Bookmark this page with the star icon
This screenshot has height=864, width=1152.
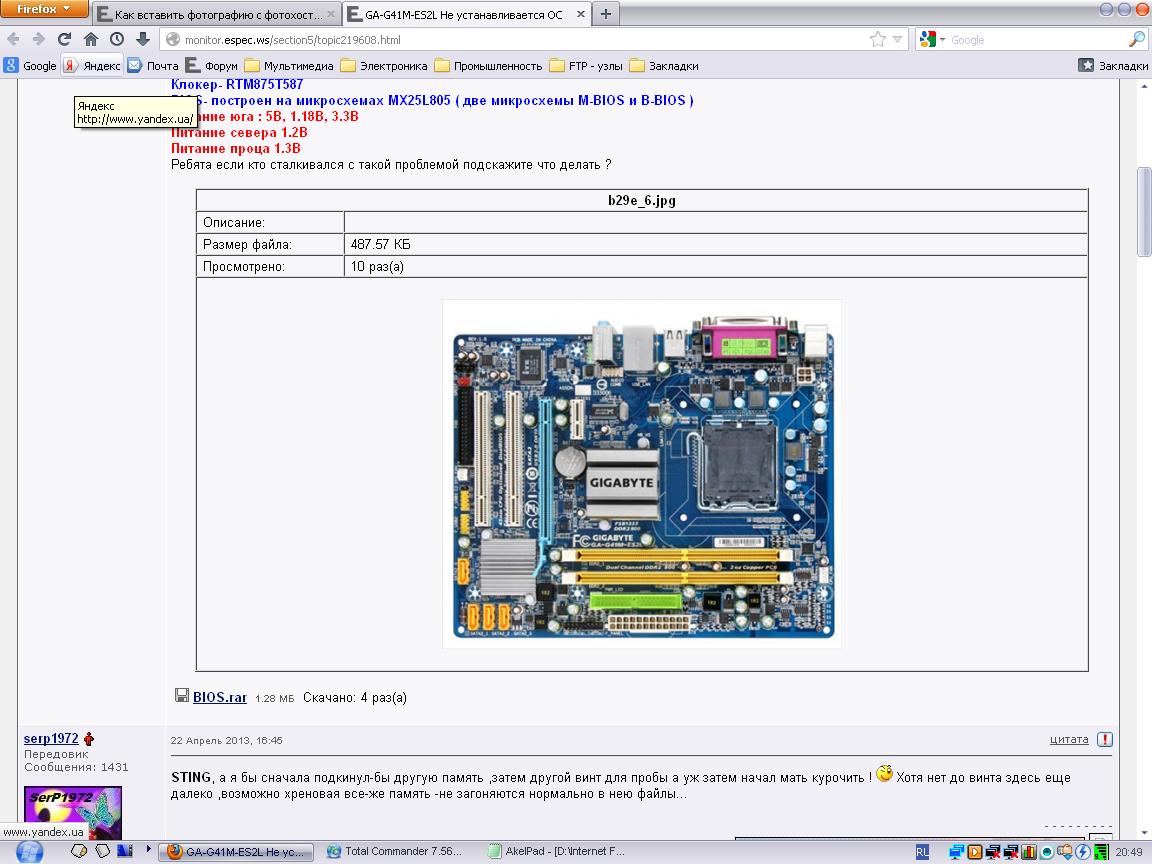878,39
